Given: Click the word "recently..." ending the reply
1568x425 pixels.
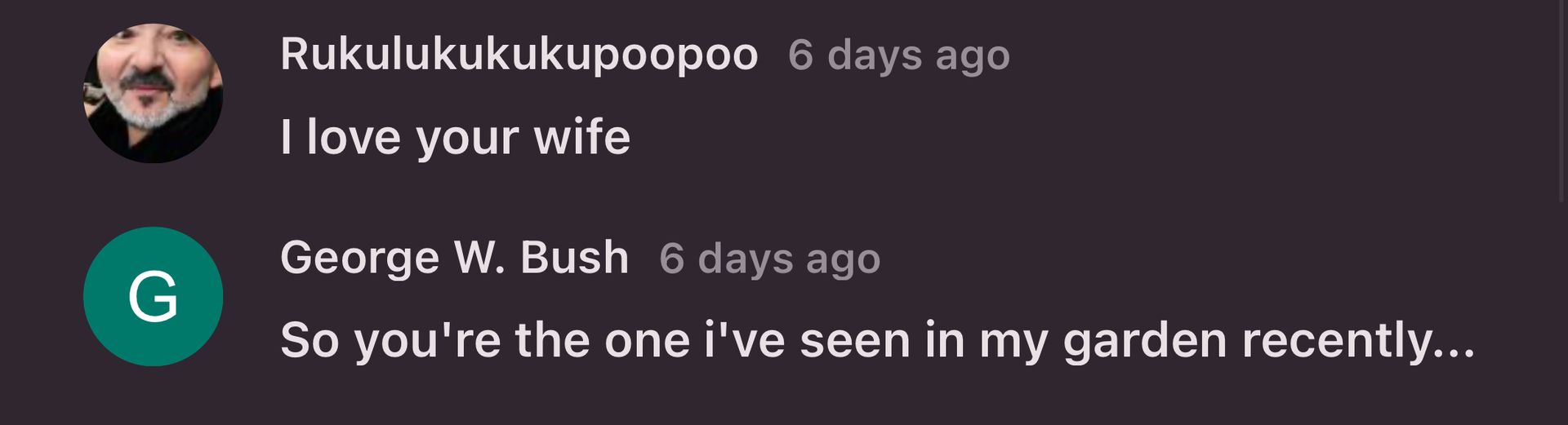Looking at the screenshot, I should tap(1359, 341).
